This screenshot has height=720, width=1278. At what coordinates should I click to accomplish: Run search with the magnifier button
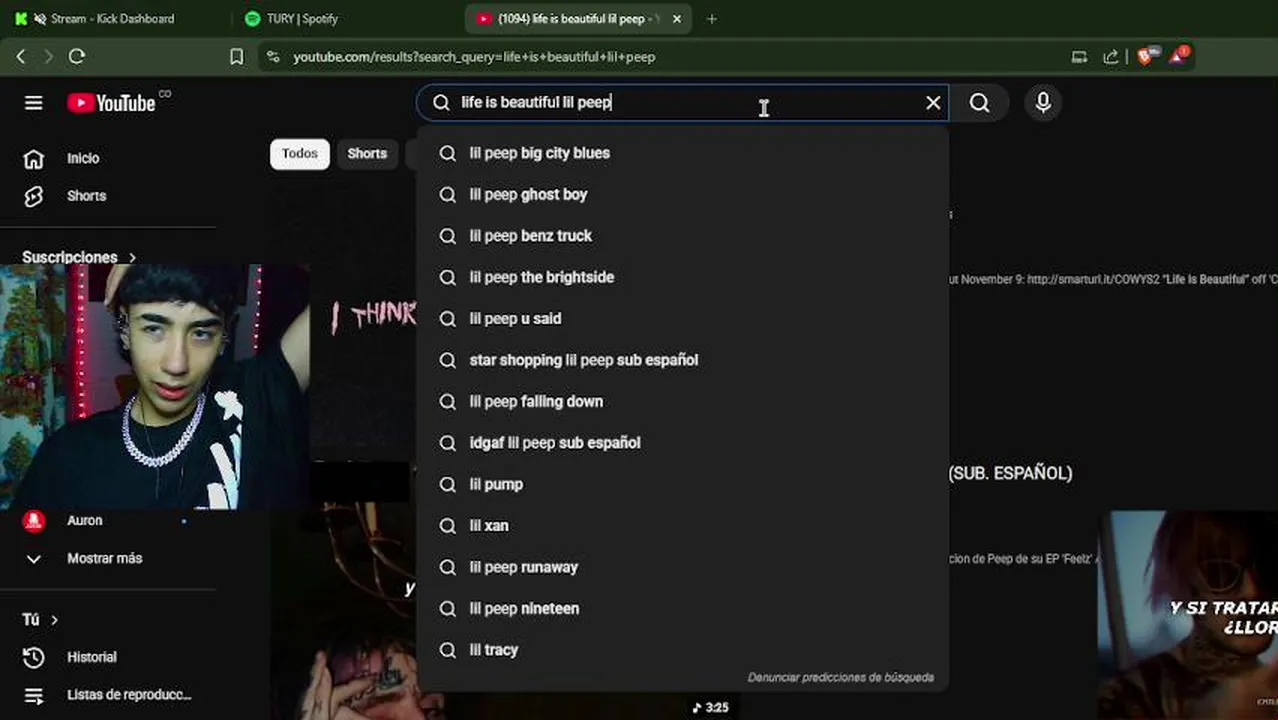(980, 103)
